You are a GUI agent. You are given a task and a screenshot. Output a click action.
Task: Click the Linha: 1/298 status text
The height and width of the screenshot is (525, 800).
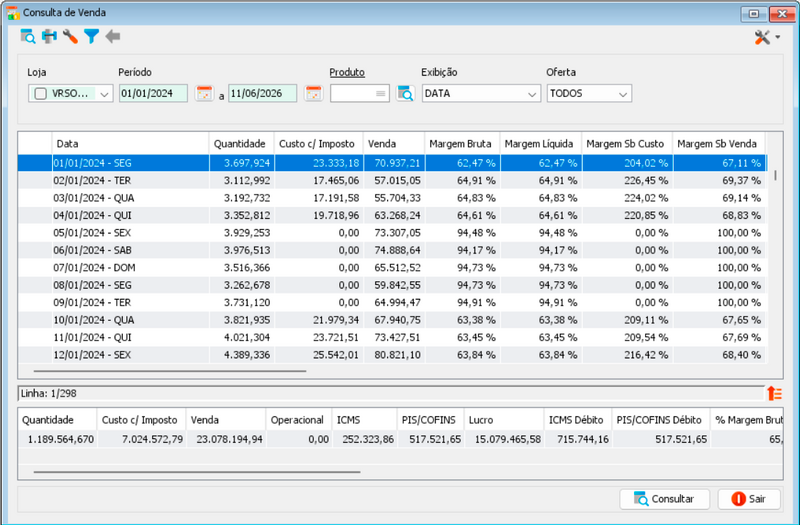click(49, 393)
